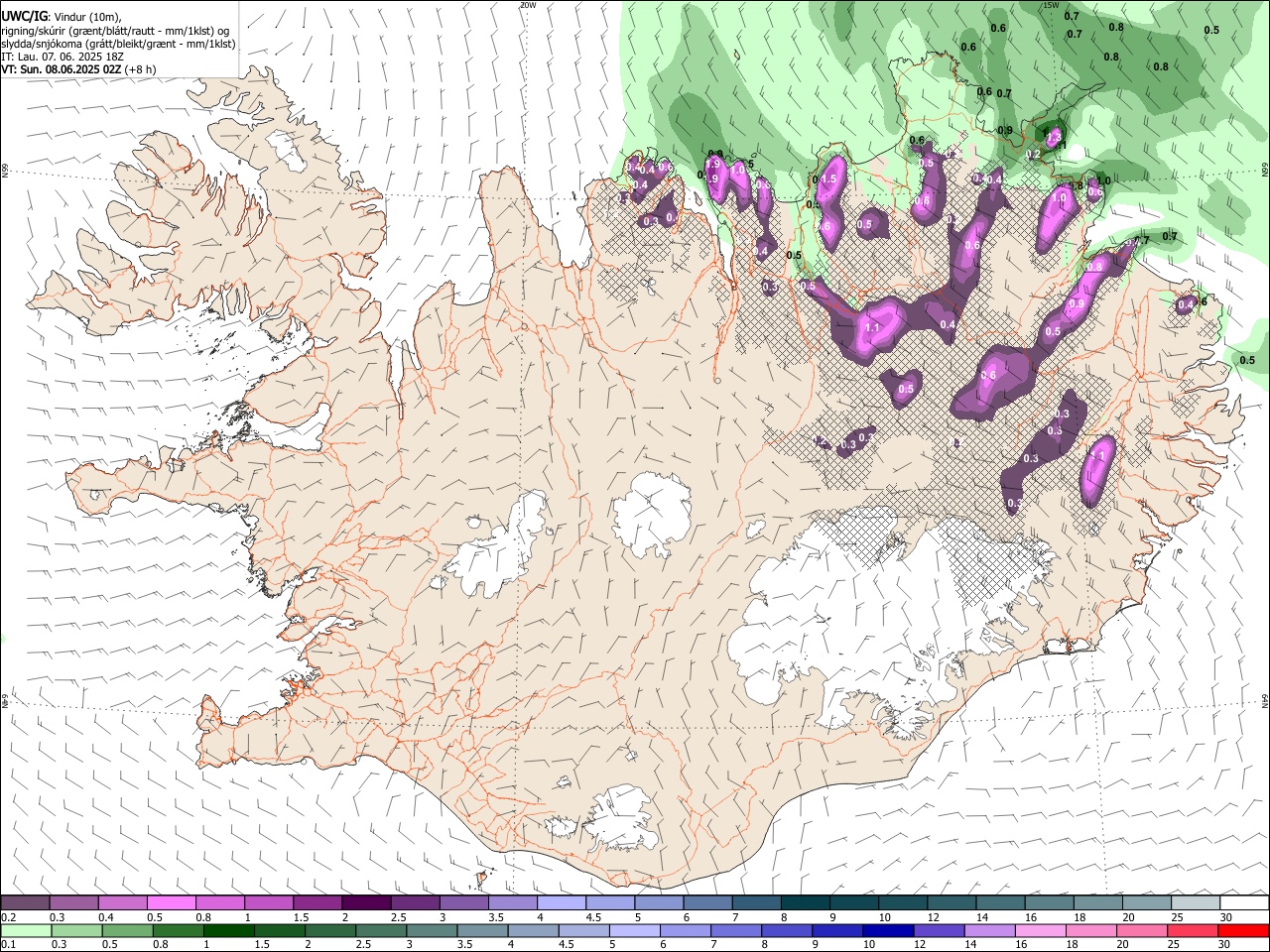Screen dimensions: 1270x952
Task: Select the 'VT: Sun. 08.06.2025 02Z' valid time
Action: 62,70
